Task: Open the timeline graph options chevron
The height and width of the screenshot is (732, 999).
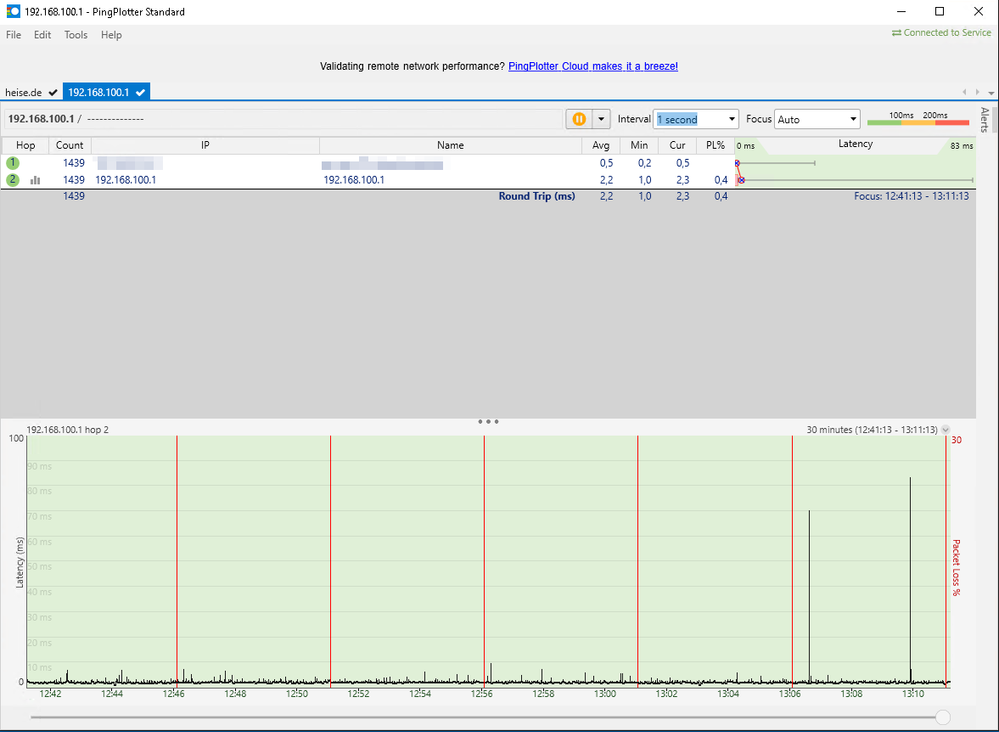Action: (944, 429)
